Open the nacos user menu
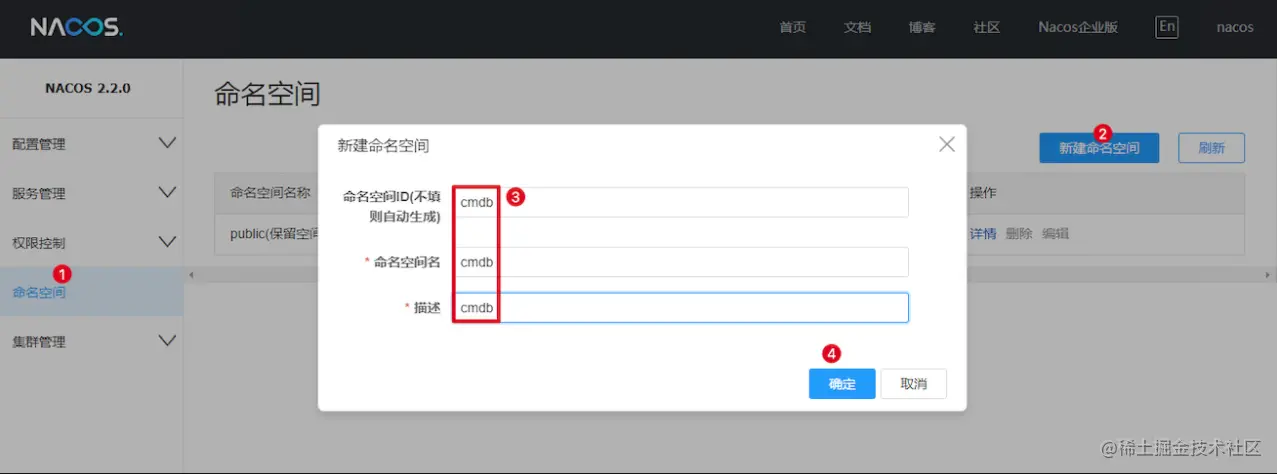 pyautogui.click(x=1235, y=28)
